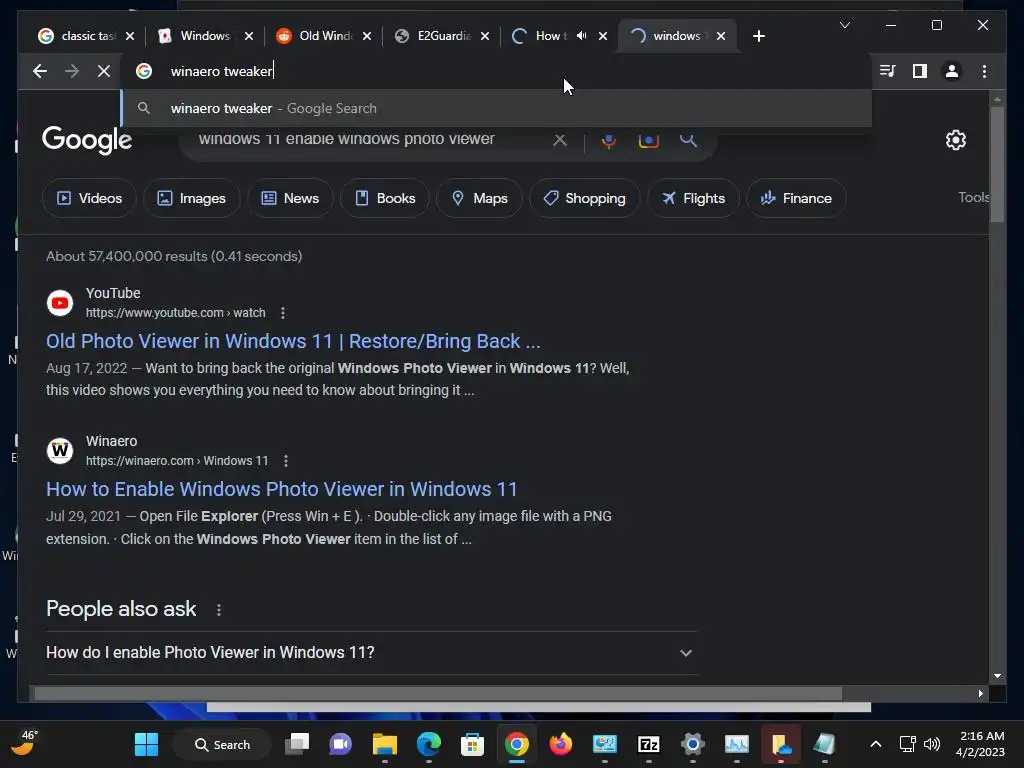Click the forward navigation arrow
1024x768 pixels.
pos(72,71)
